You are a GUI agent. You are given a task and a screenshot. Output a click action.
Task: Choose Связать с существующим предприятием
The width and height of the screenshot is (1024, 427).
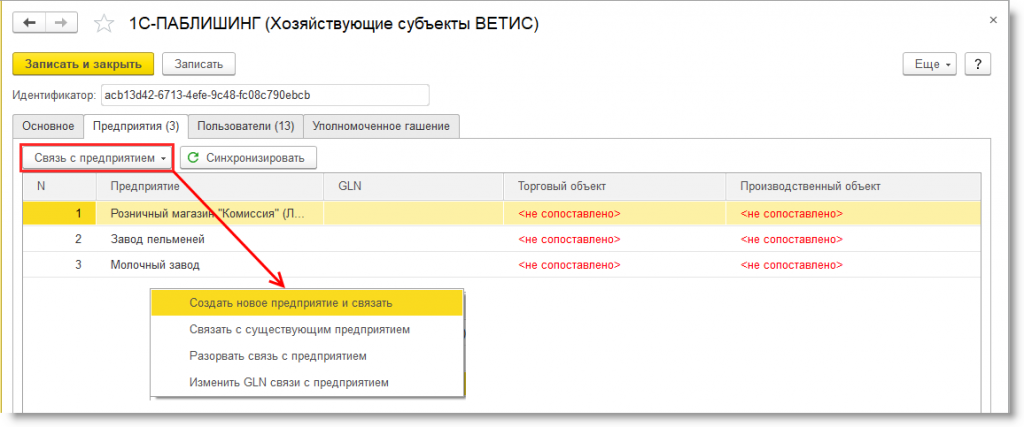(x=298, y=329)
